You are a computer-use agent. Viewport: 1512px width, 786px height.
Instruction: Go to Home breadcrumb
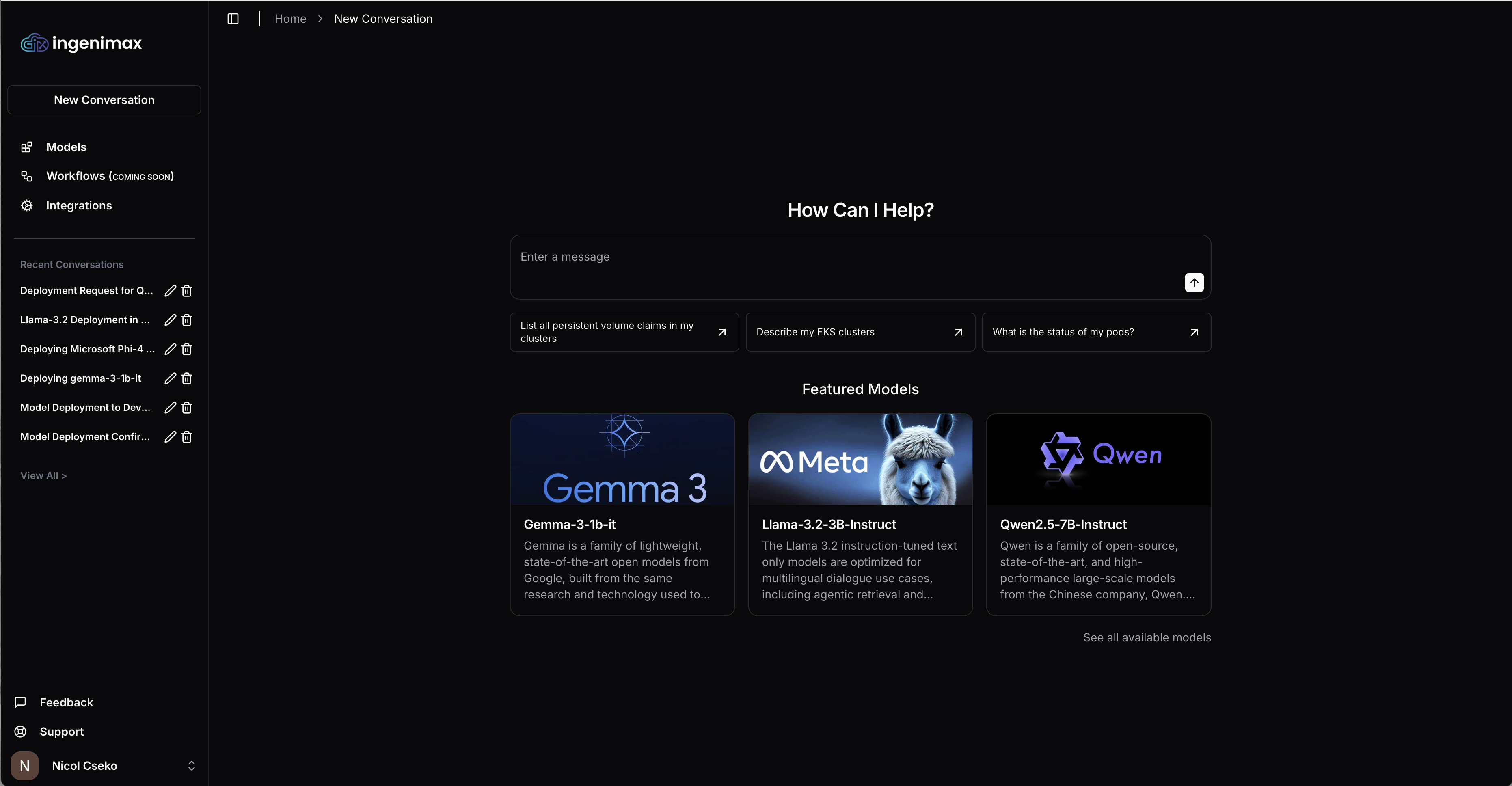pyautogui.click(x=291, y=19)
